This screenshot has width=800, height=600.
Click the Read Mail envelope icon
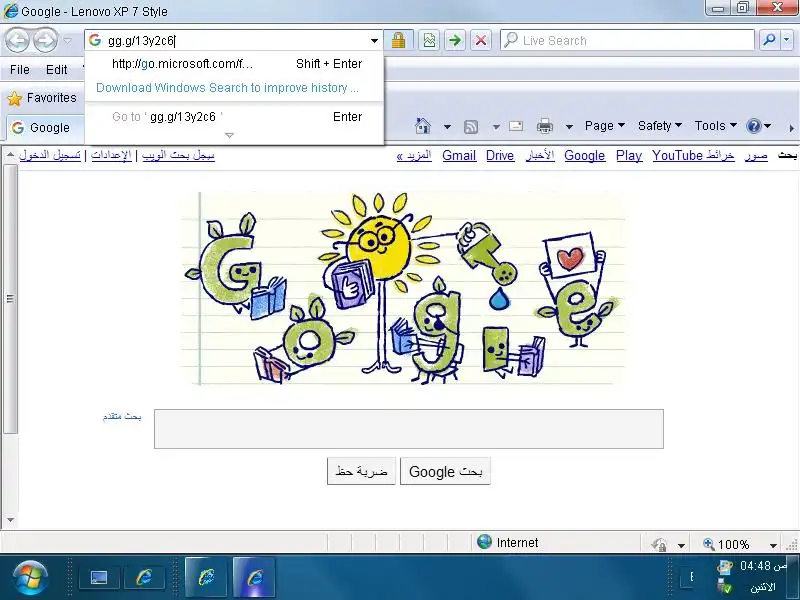click(516, 126)
